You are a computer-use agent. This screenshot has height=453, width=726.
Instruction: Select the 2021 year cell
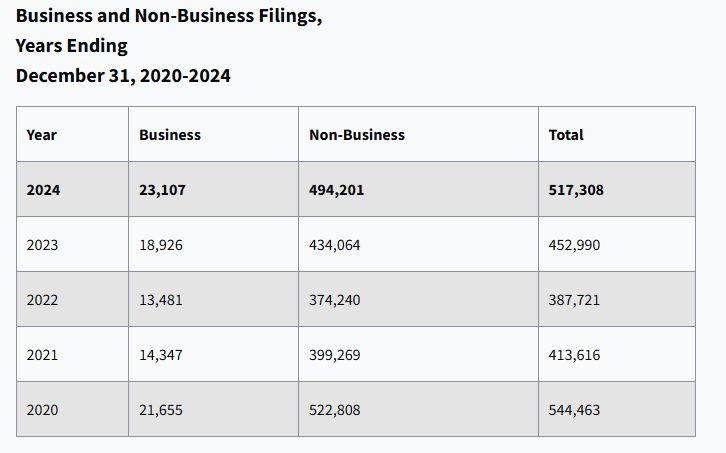coord(42,355)
